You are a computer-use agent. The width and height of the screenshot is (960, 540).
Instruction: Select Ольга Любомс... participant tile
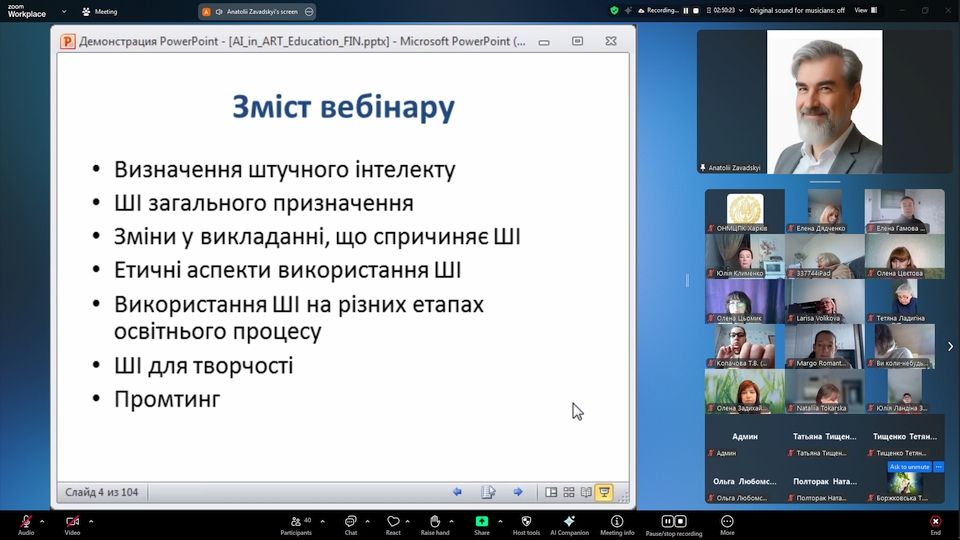coord(744,481)
